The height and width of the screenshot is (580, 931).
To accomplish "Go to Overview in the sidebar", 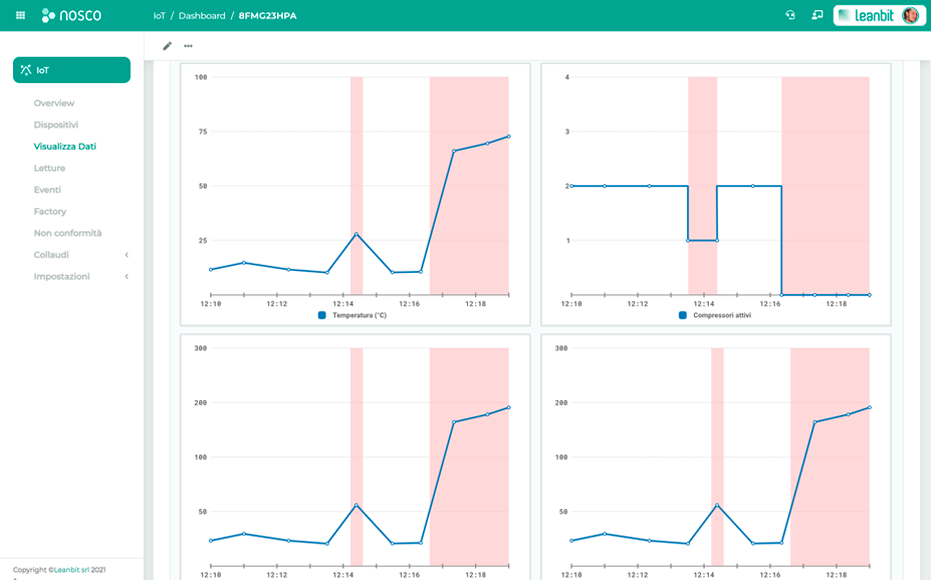I will tap(54, 103).
